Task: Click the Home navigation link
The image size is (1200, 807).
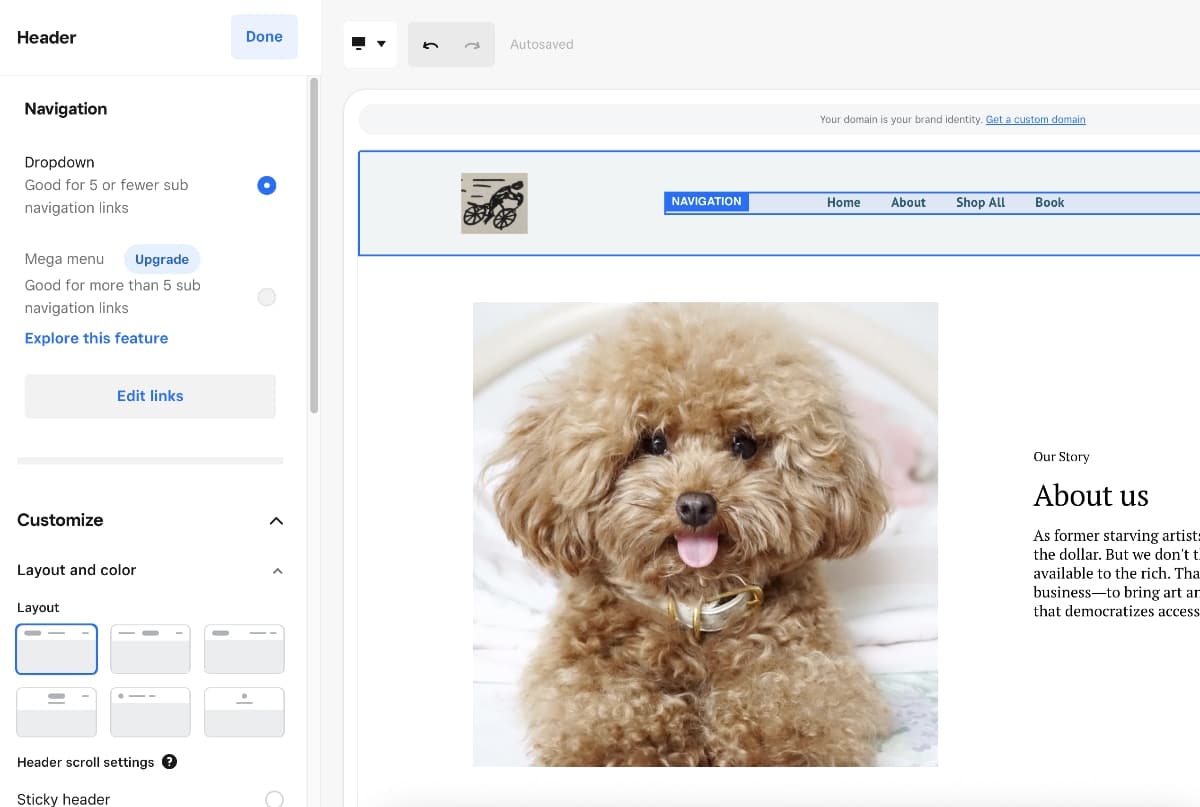Action: tap(844, 202)
